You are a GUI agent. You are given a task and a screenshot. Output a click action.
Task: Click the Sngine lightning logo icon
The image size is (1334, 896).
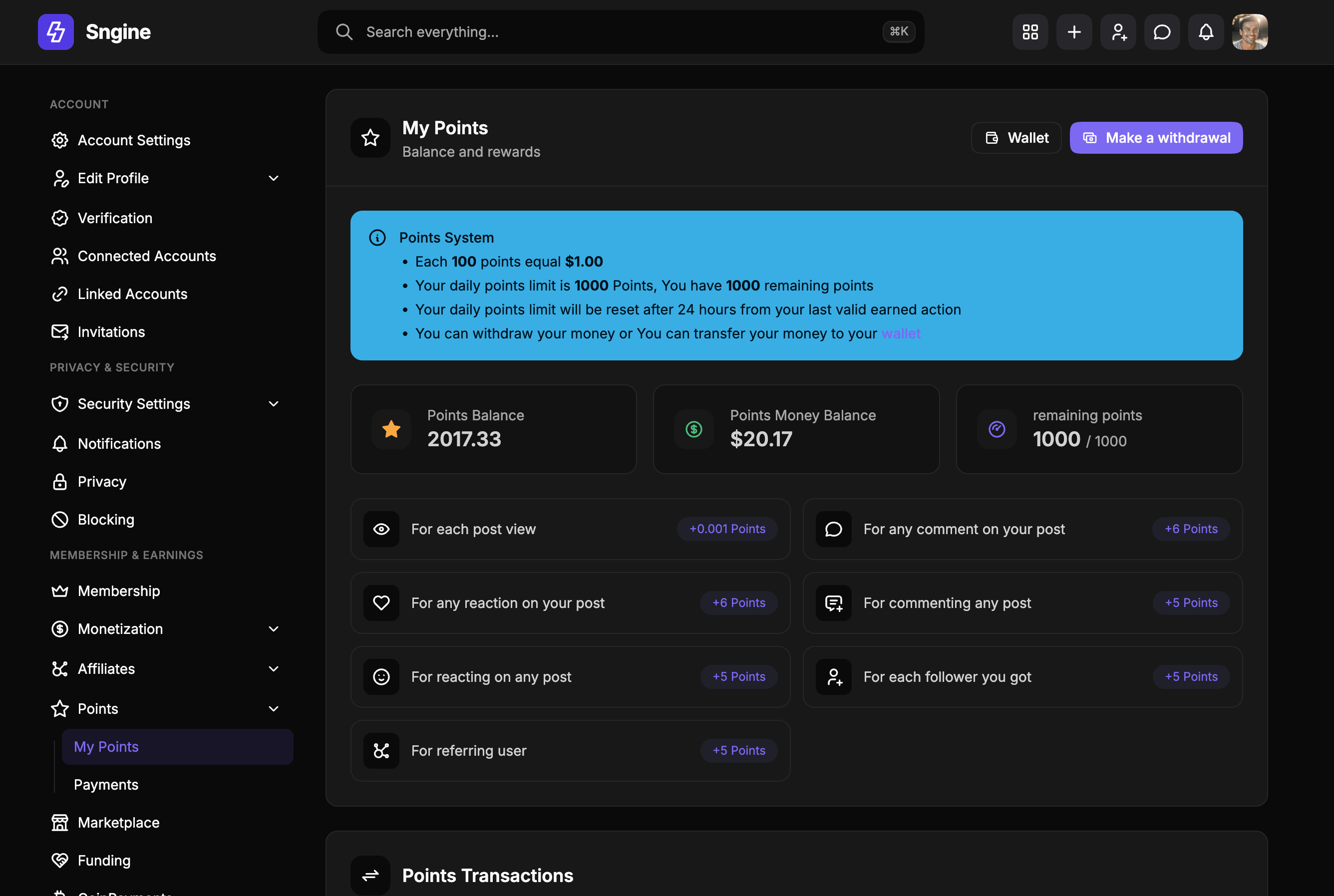tap(55, 32)
